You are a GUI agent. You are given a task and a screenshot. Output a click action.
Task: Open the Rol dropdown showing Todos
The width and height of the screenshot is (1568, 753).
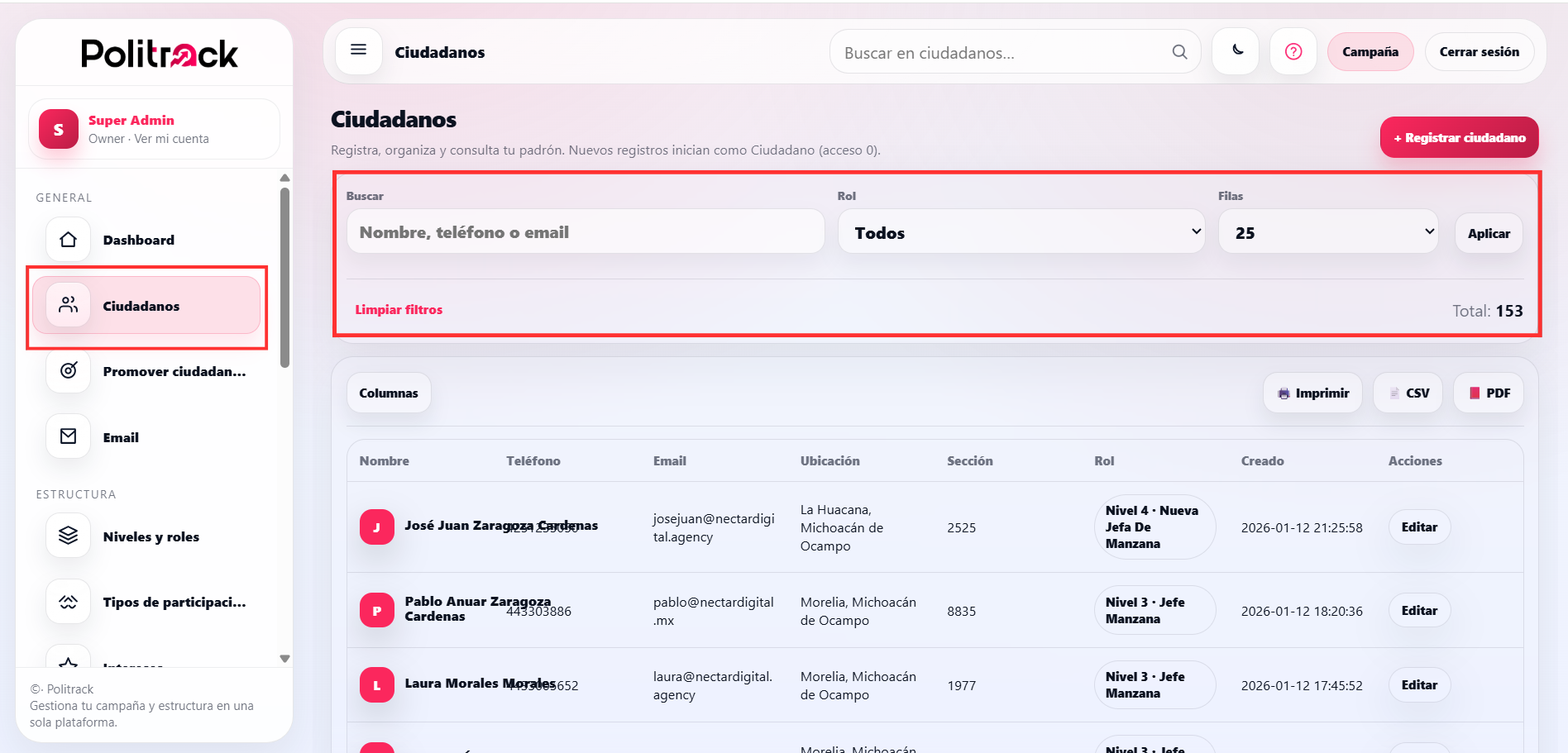[1021, 231]
